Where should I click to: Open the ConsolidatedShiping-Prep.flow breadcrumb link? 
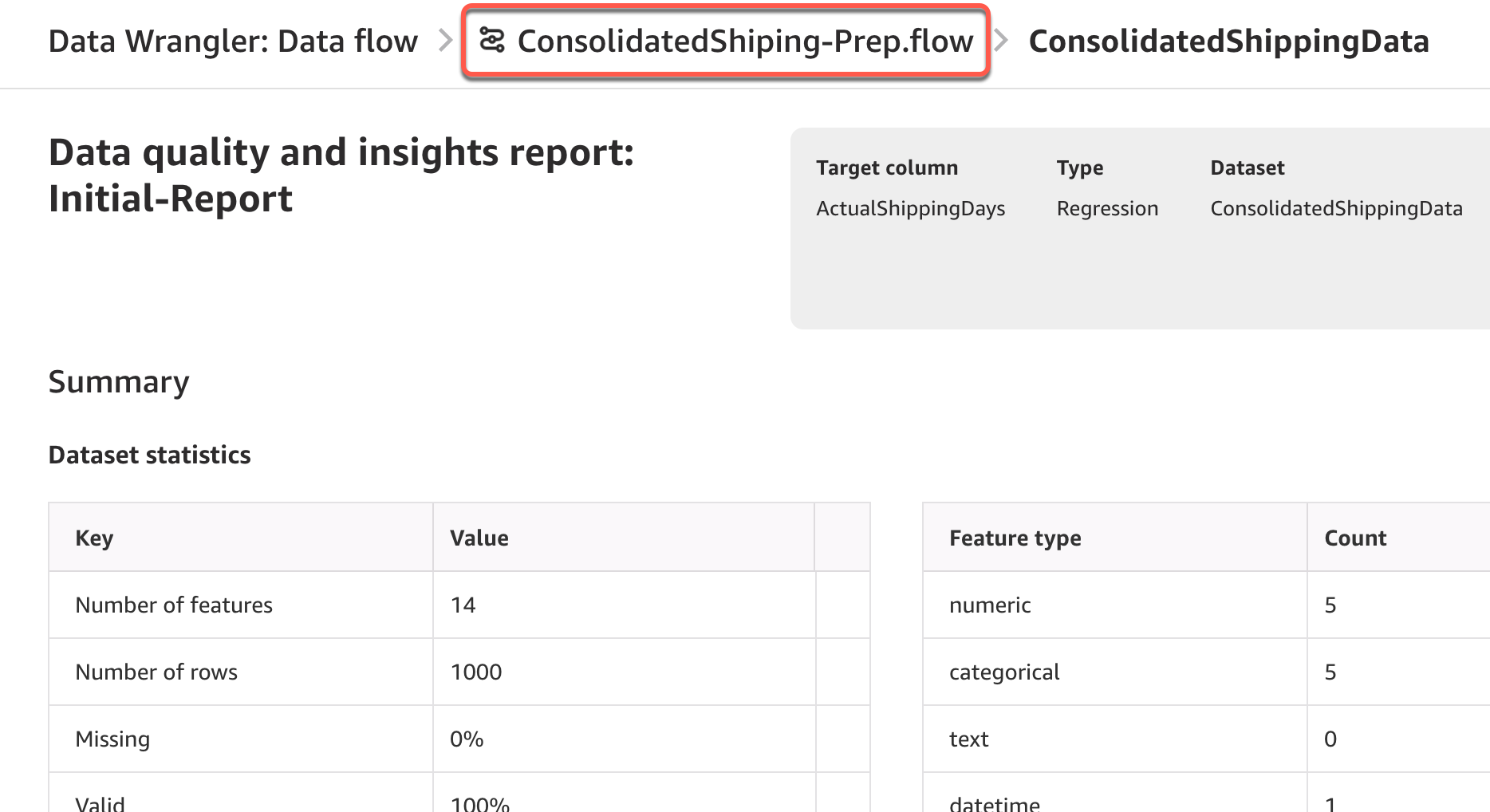click(744, 41)
